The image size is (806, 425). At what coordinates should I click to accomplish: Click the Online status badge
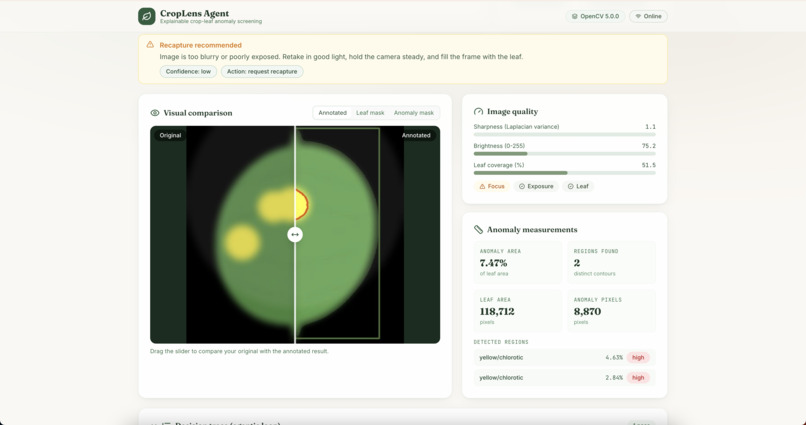(x=649, y=16)
